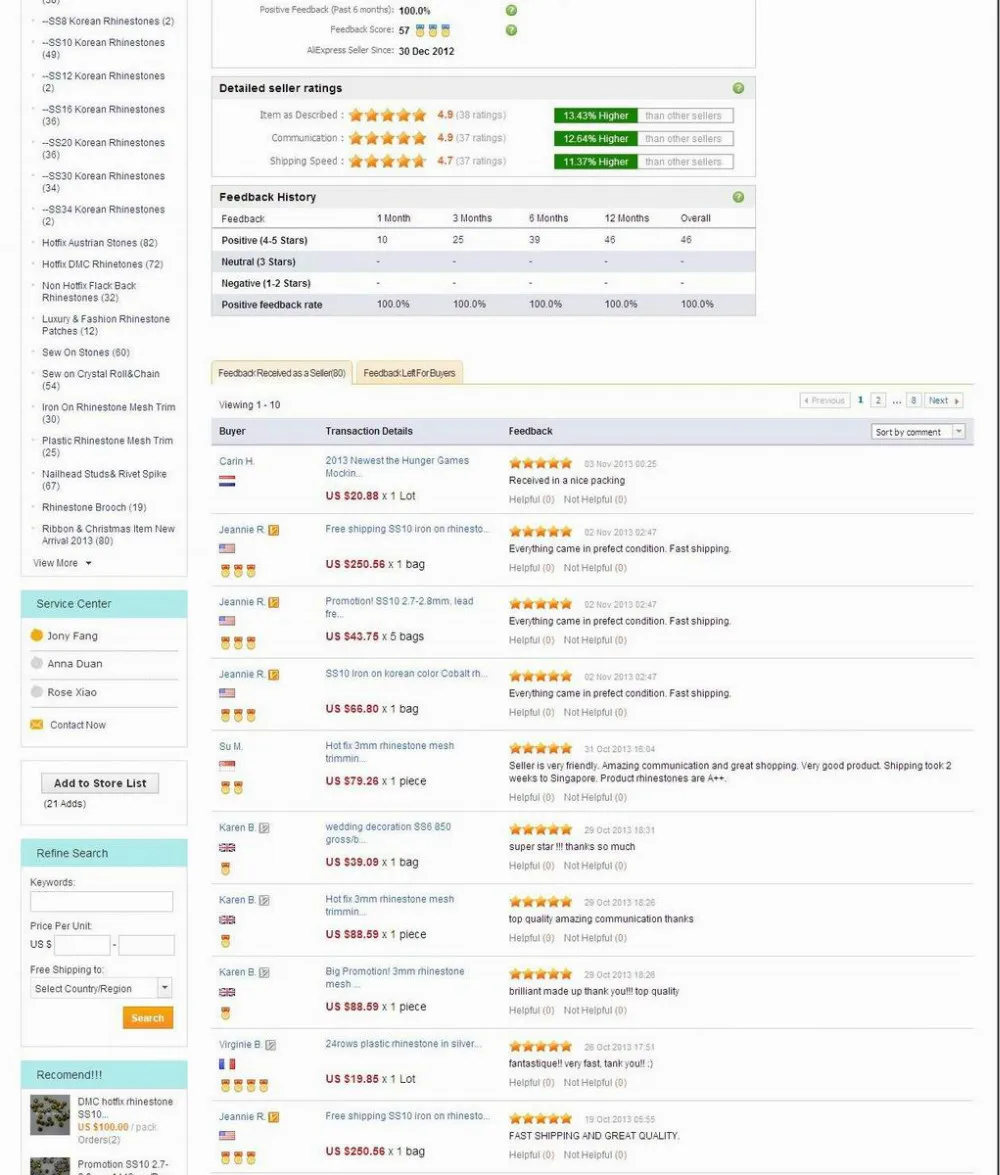
Task: Switch to Feedback Received as a Seller tab
Action: coord(281,372)
